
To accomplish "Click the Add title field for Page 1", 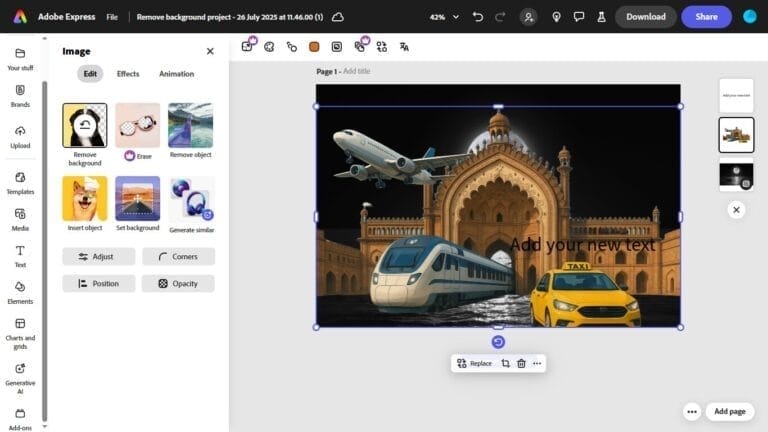I will tap(356, 71).
